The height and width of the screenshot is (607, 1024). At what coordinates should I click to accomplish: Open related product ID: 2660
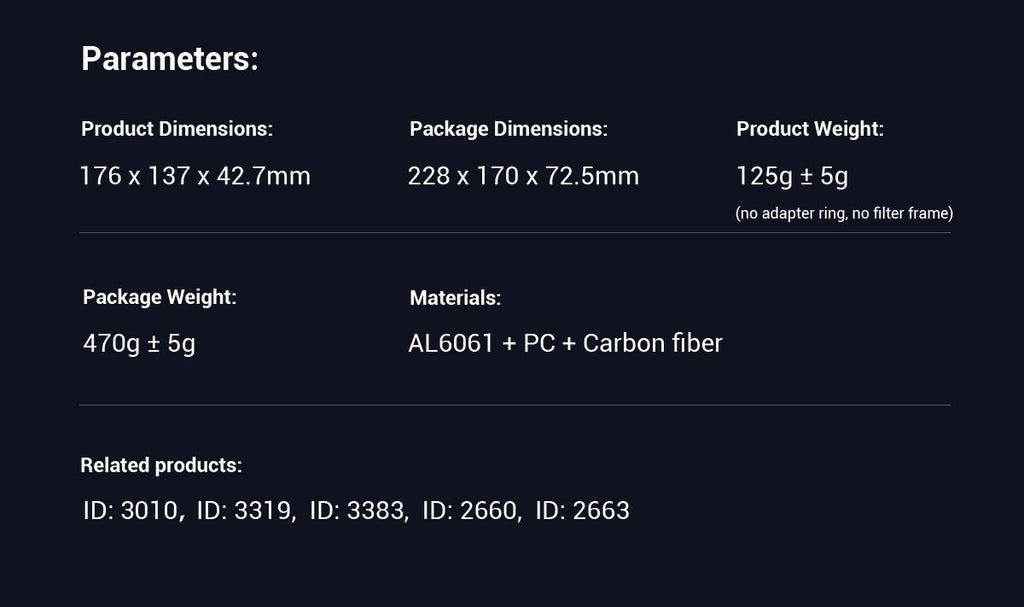tap(470, 510)
